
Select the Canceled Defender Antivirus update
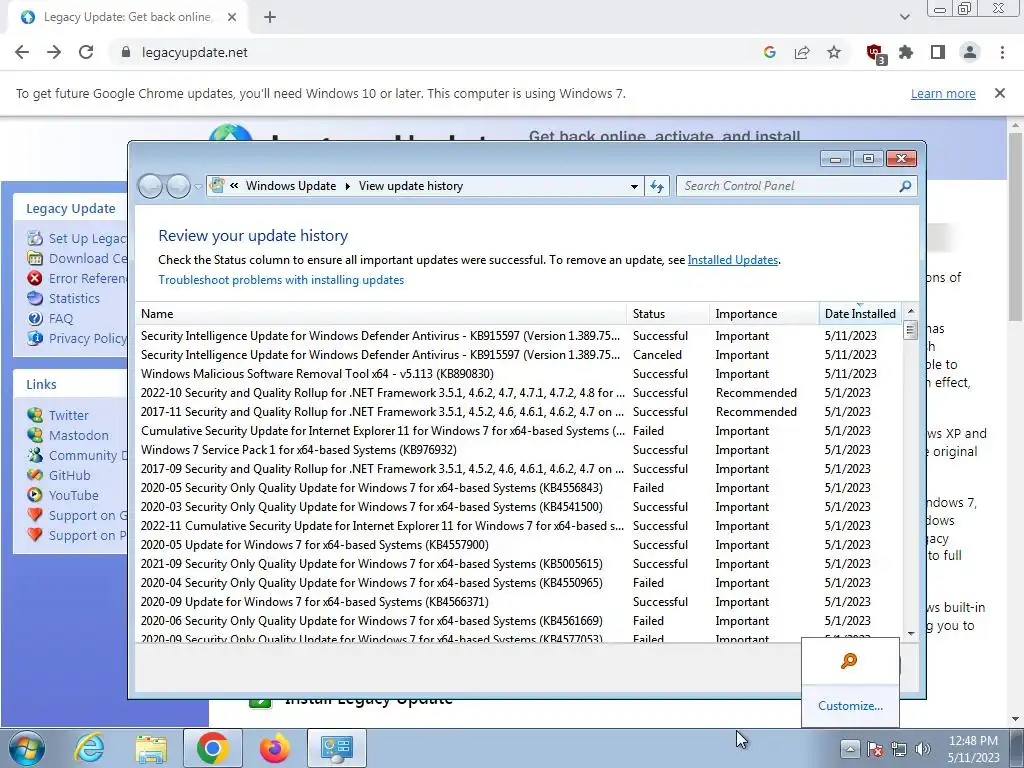tap(519, 355)
